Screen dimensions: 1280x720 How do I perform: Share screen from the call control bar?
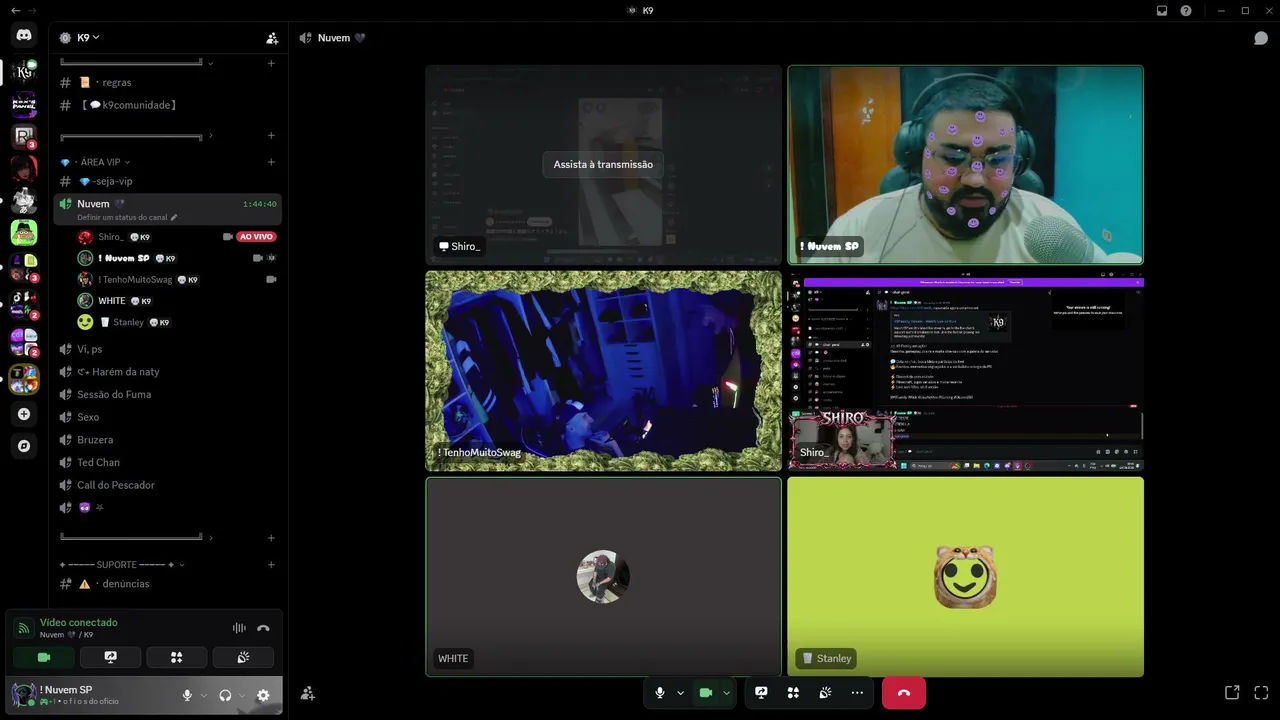pyautogui.click(x=761, y=692)
